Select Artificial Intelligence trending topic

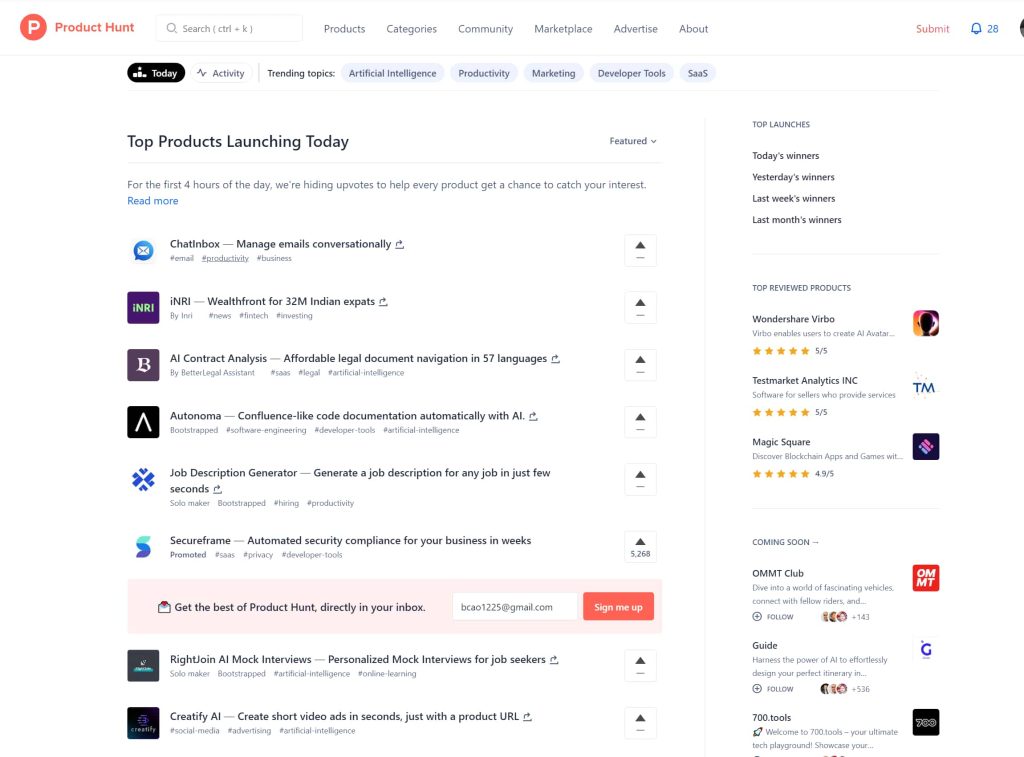coord(392,73)
